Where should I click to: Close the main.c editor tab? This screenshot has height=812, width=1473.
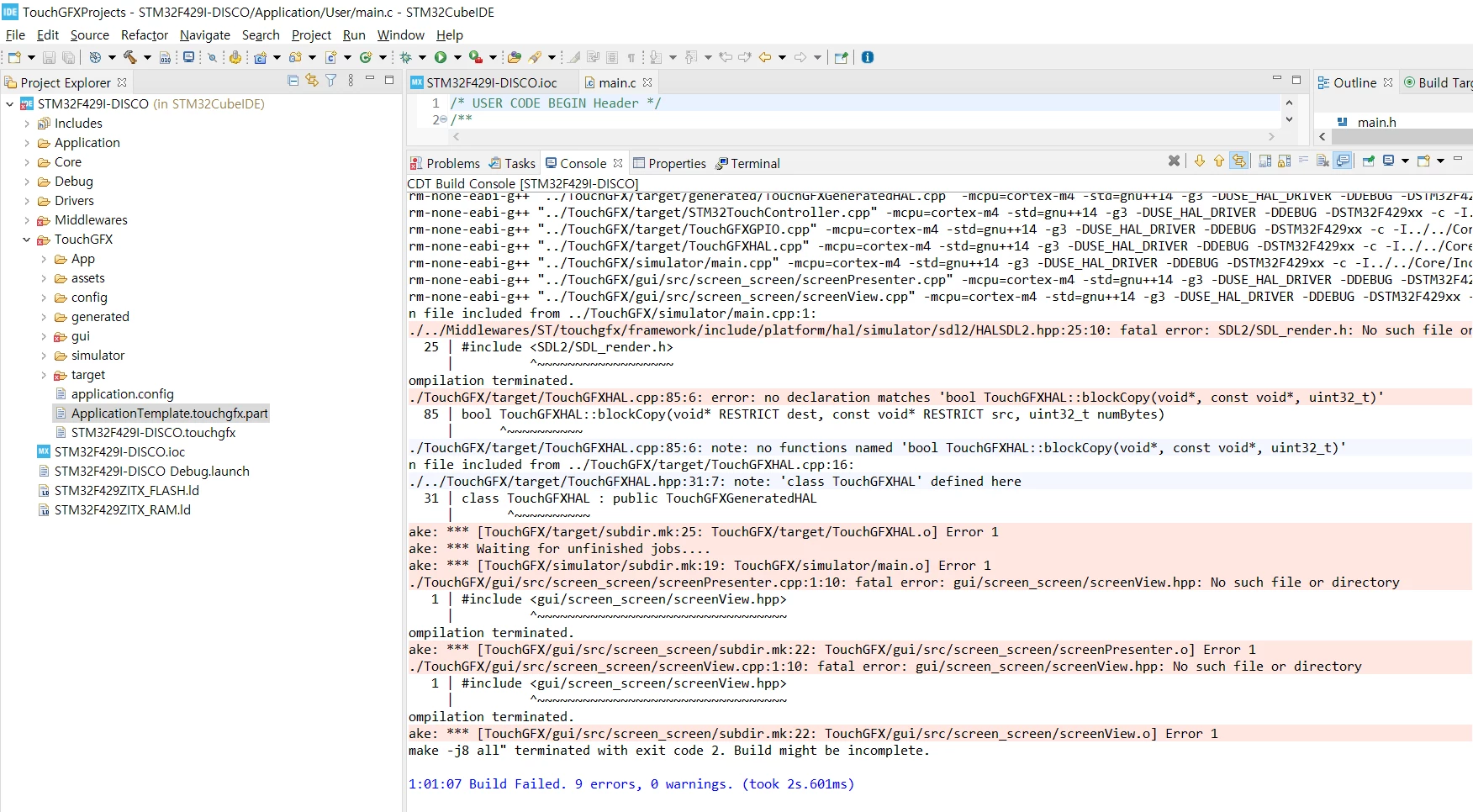click(x=647, y=82)
